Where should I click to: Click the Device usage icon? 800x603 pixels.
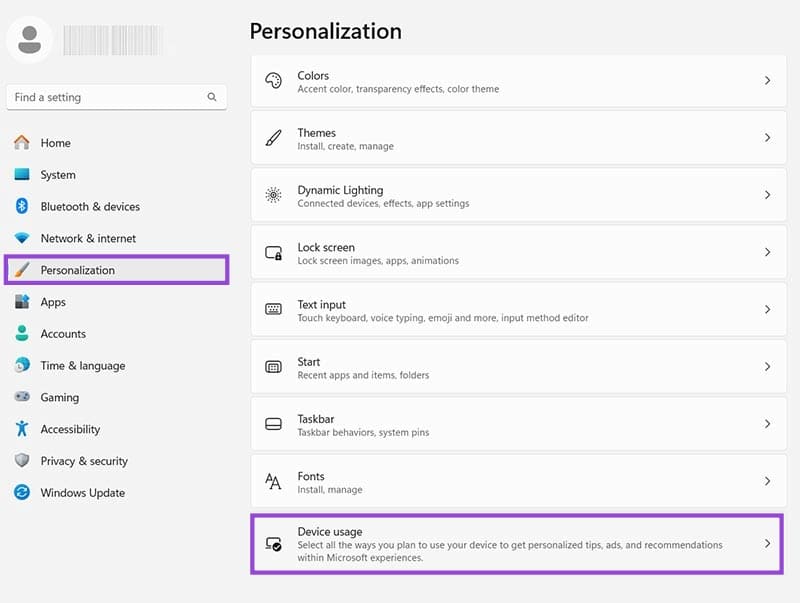coord(273,544)
